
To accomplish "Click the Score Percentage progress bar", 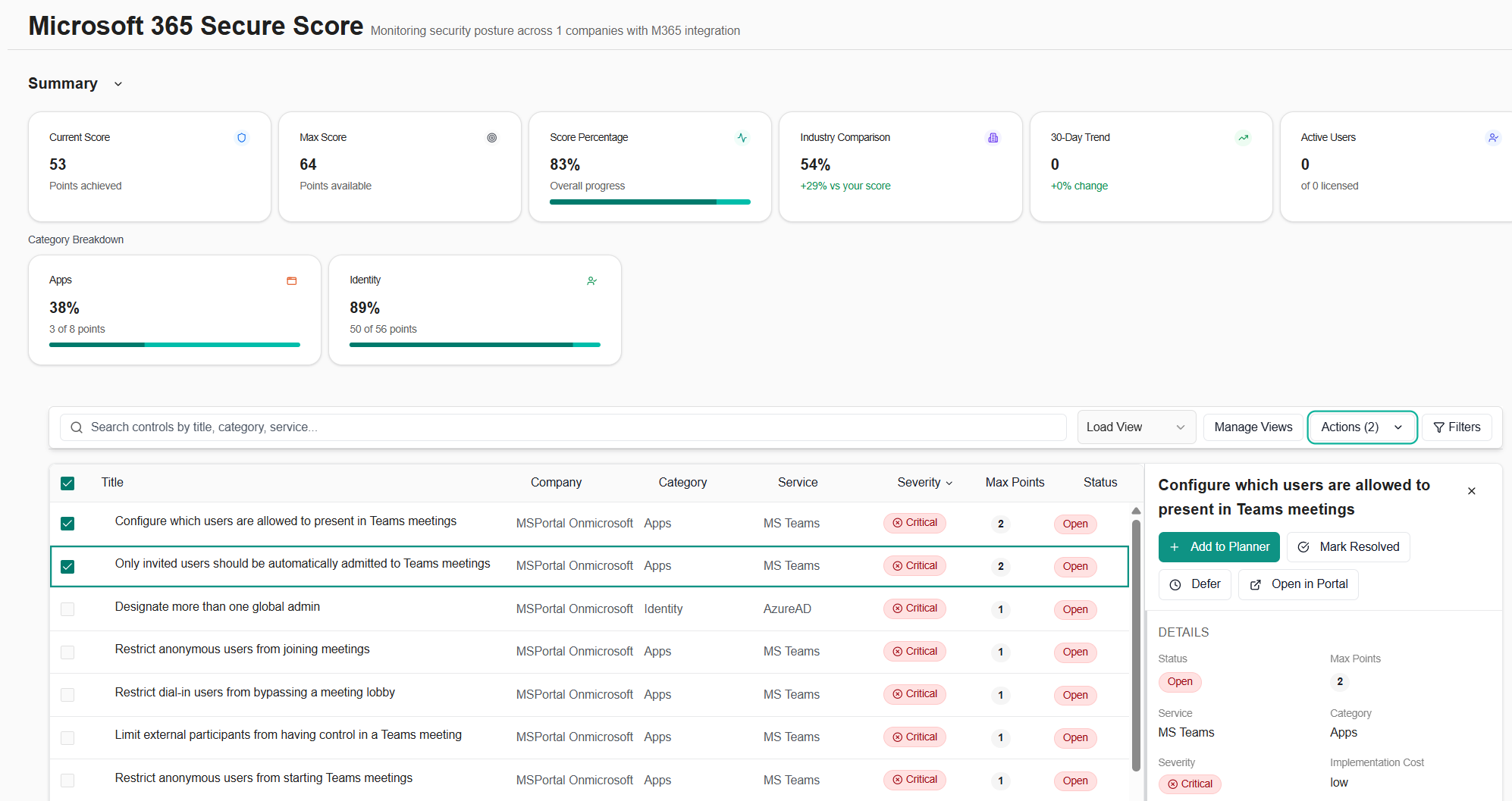I will point(649,202).
